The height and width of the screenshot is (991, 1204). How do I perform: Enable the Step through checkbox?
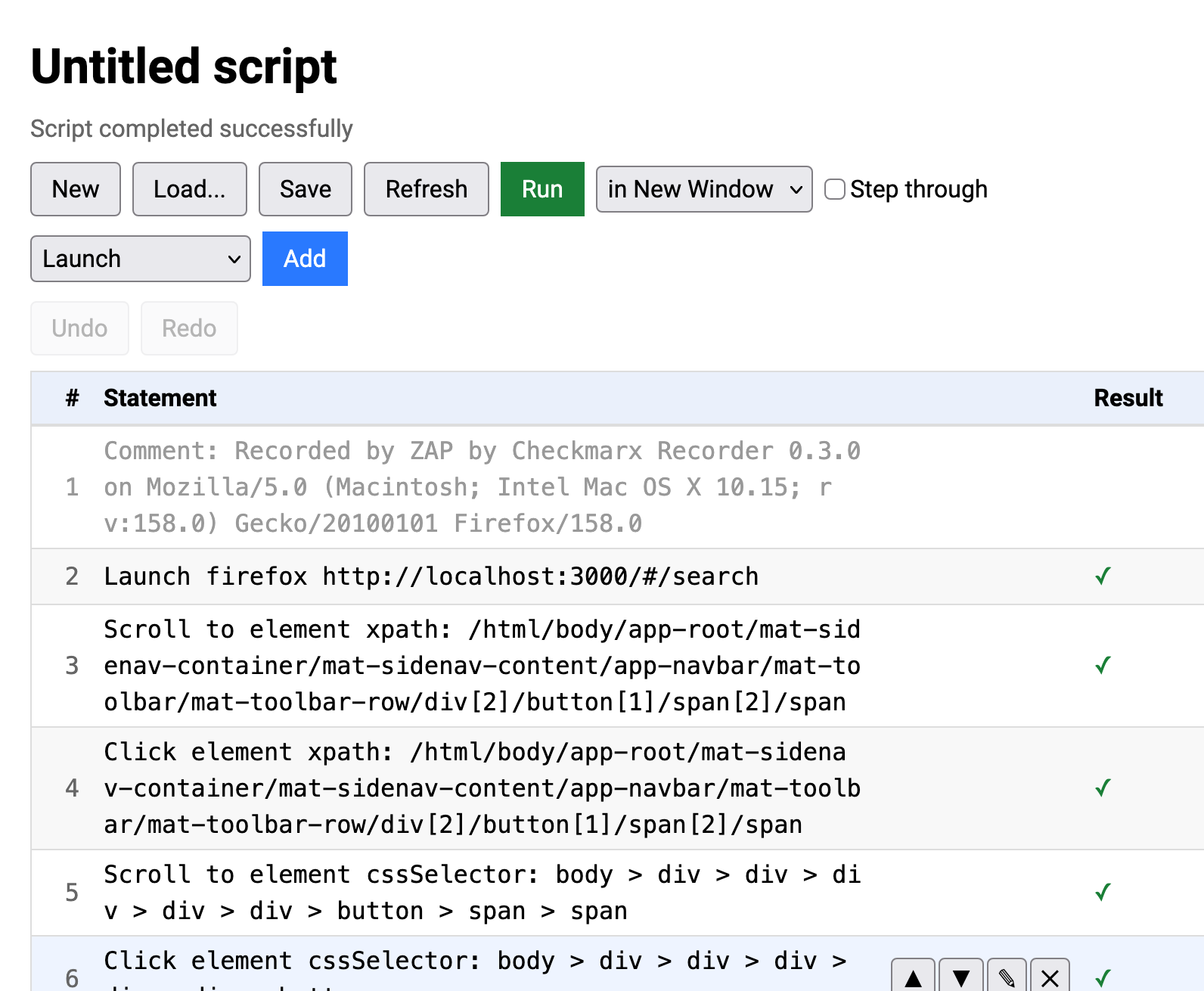835,189
